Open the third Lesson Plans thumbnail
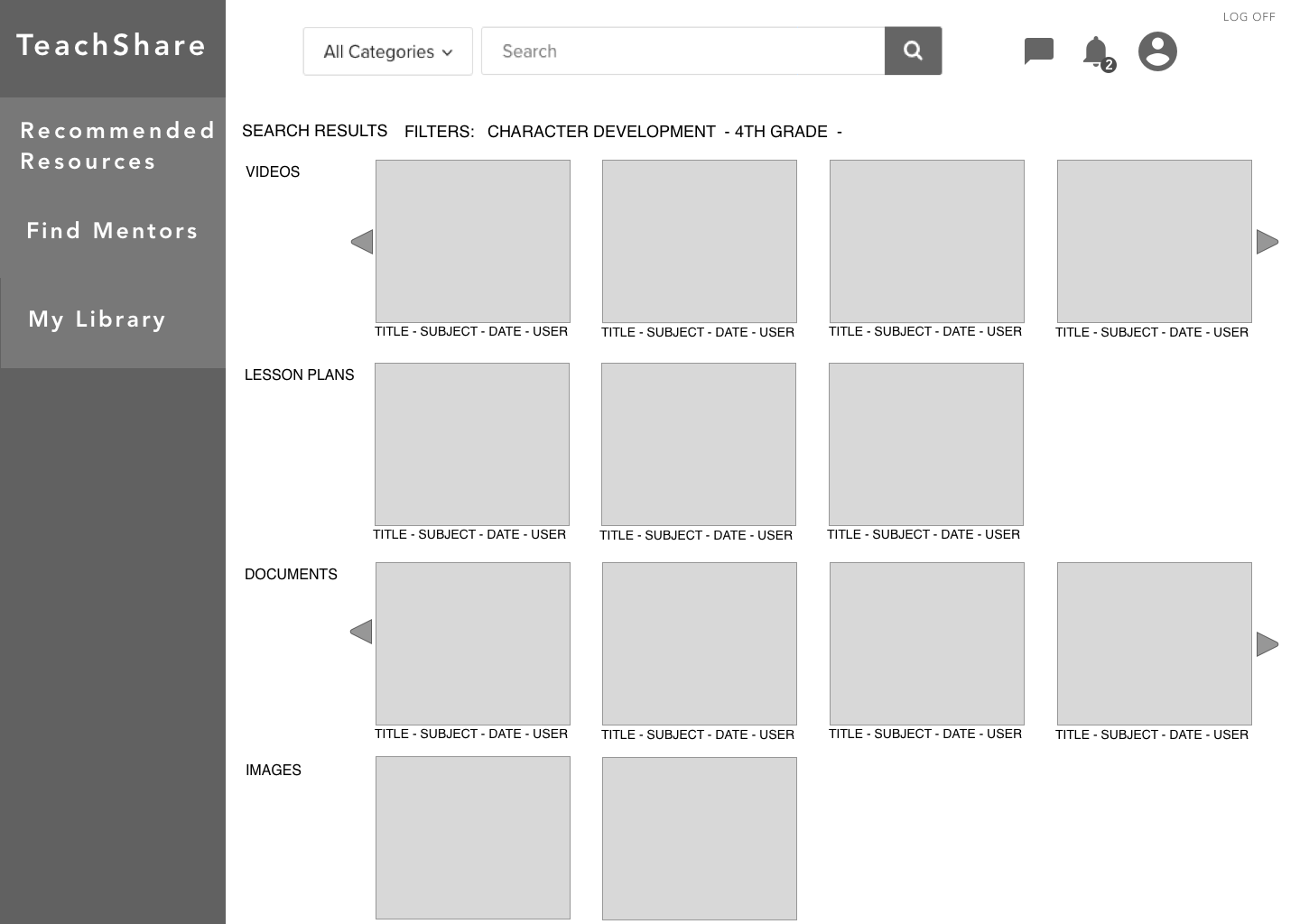This screenshot has height=924, width=1300. pyautogui.click(x=925, y=444)
